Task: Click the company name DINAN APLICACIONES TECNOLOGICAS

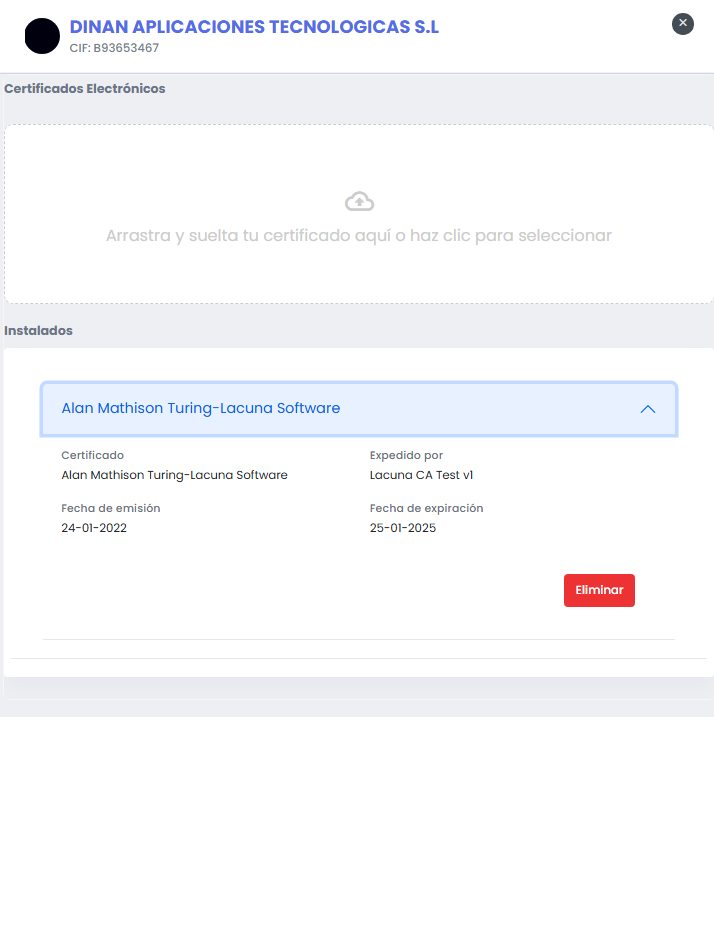Action: [x=254, y=27]
